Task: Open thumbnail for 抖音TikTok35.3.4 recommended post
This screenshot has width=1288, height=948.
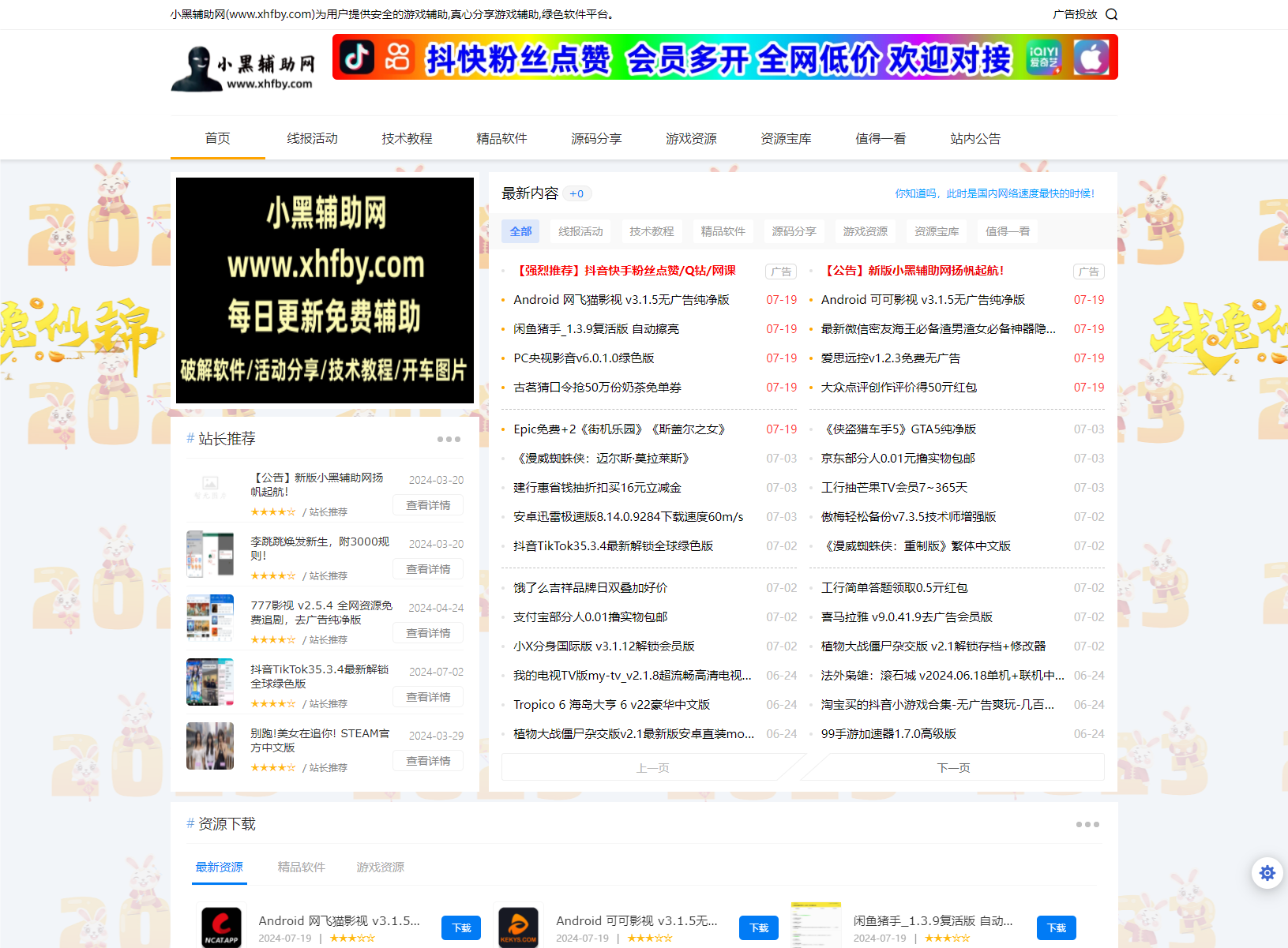Action: tap(210, 682)
